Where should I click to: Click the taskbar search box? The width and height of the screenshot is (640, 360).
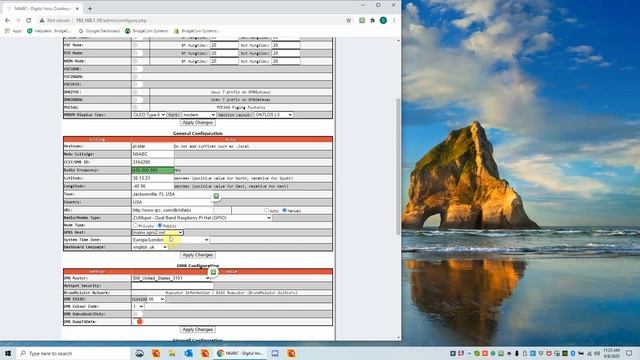click(73, 353)
